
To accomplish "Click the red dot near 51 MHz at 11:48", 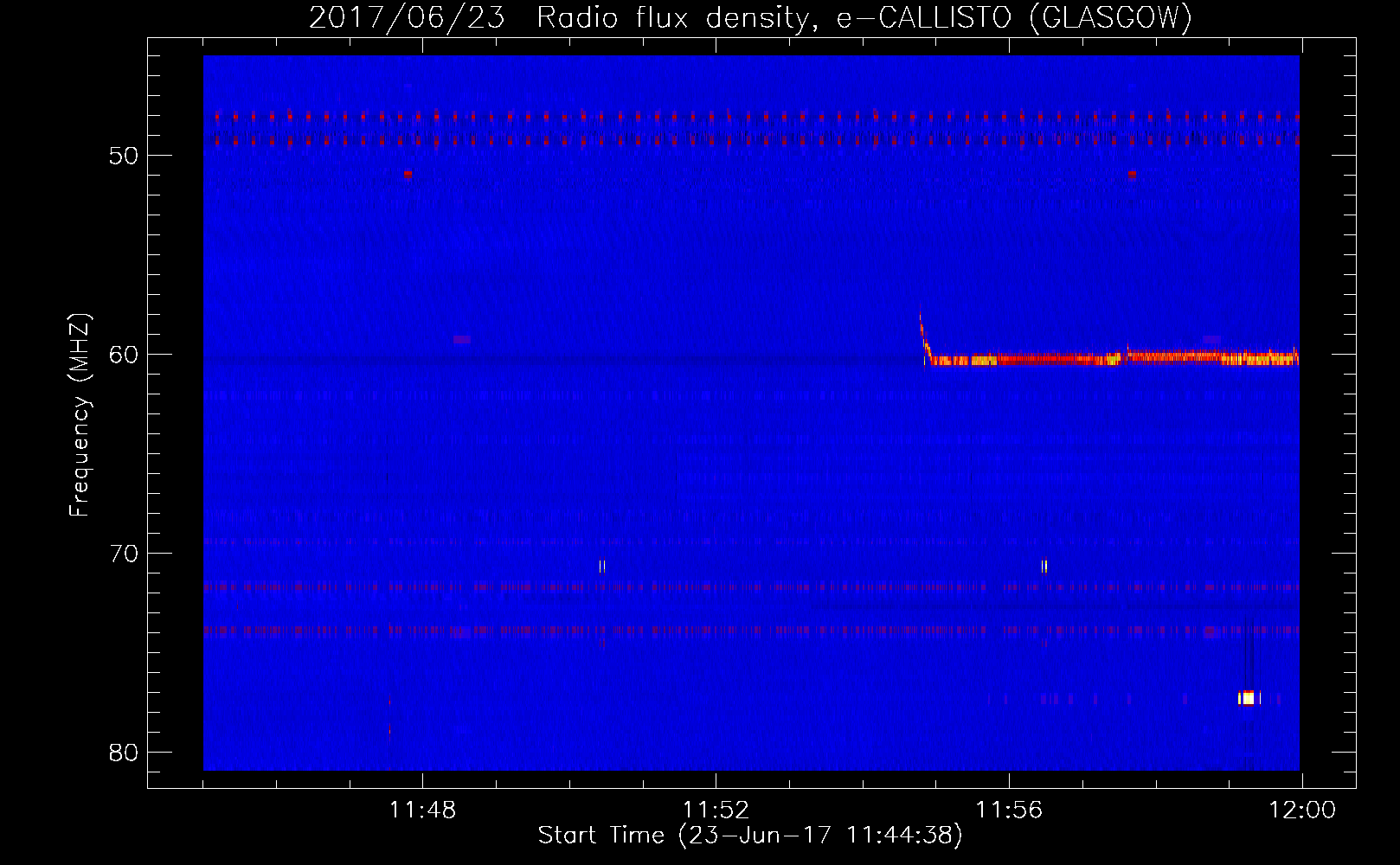I will coord(408,174).
